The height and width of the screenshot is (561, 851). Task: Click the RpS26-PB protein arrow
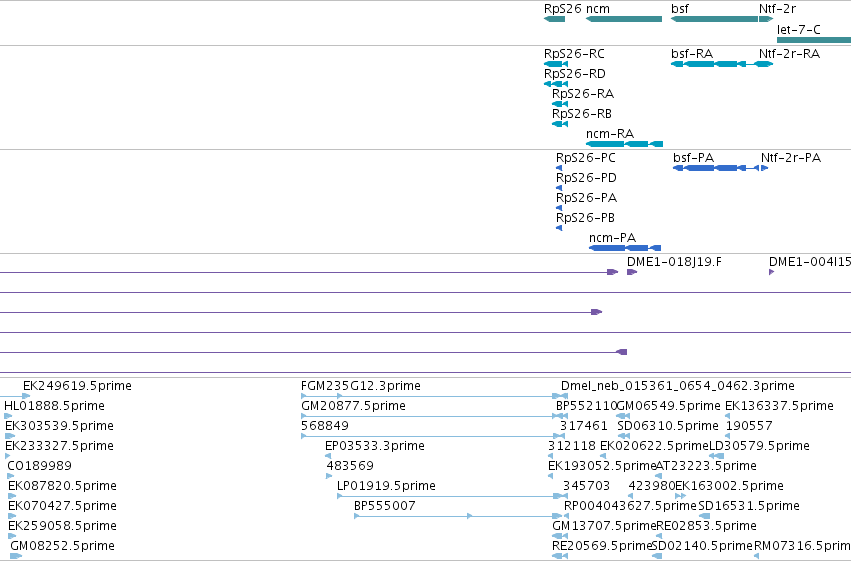(559, 228)
